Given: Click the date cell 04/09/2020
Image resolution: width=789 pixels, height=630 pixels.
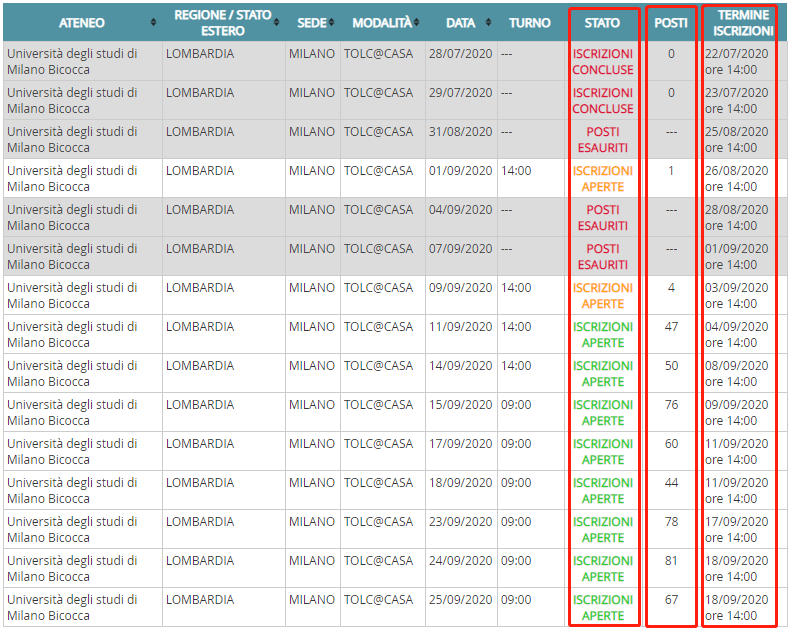Looking at the screenshot, I should [460, 210].
